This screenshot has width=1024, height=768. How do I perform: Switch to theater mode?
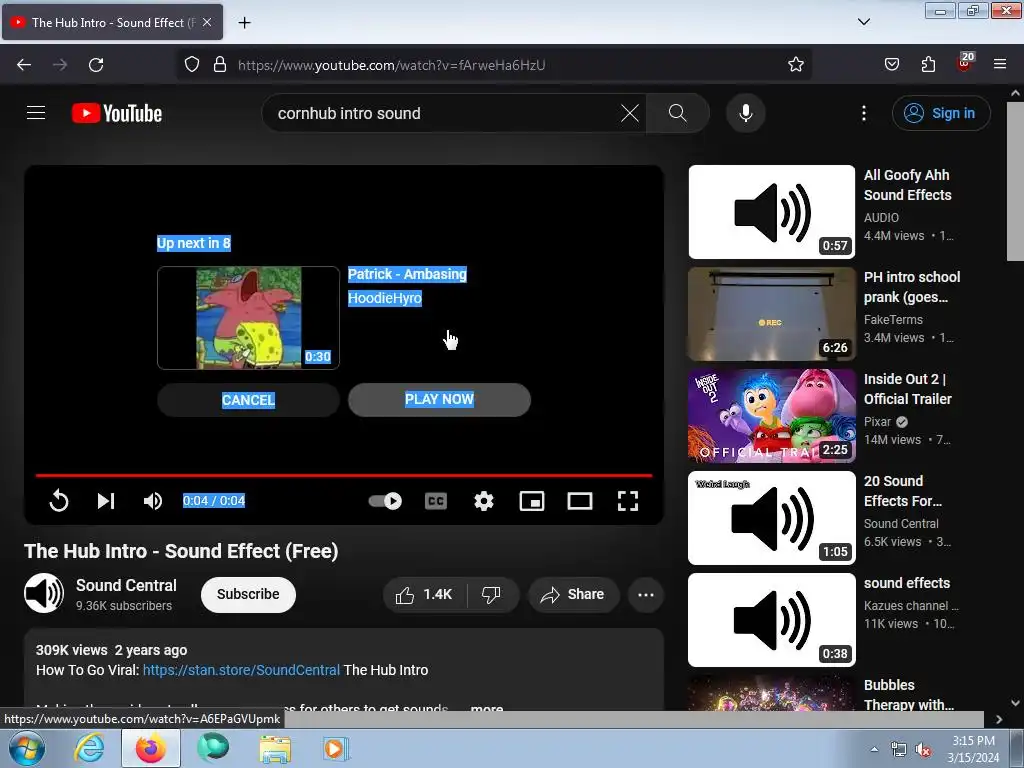tap(579, 501)
